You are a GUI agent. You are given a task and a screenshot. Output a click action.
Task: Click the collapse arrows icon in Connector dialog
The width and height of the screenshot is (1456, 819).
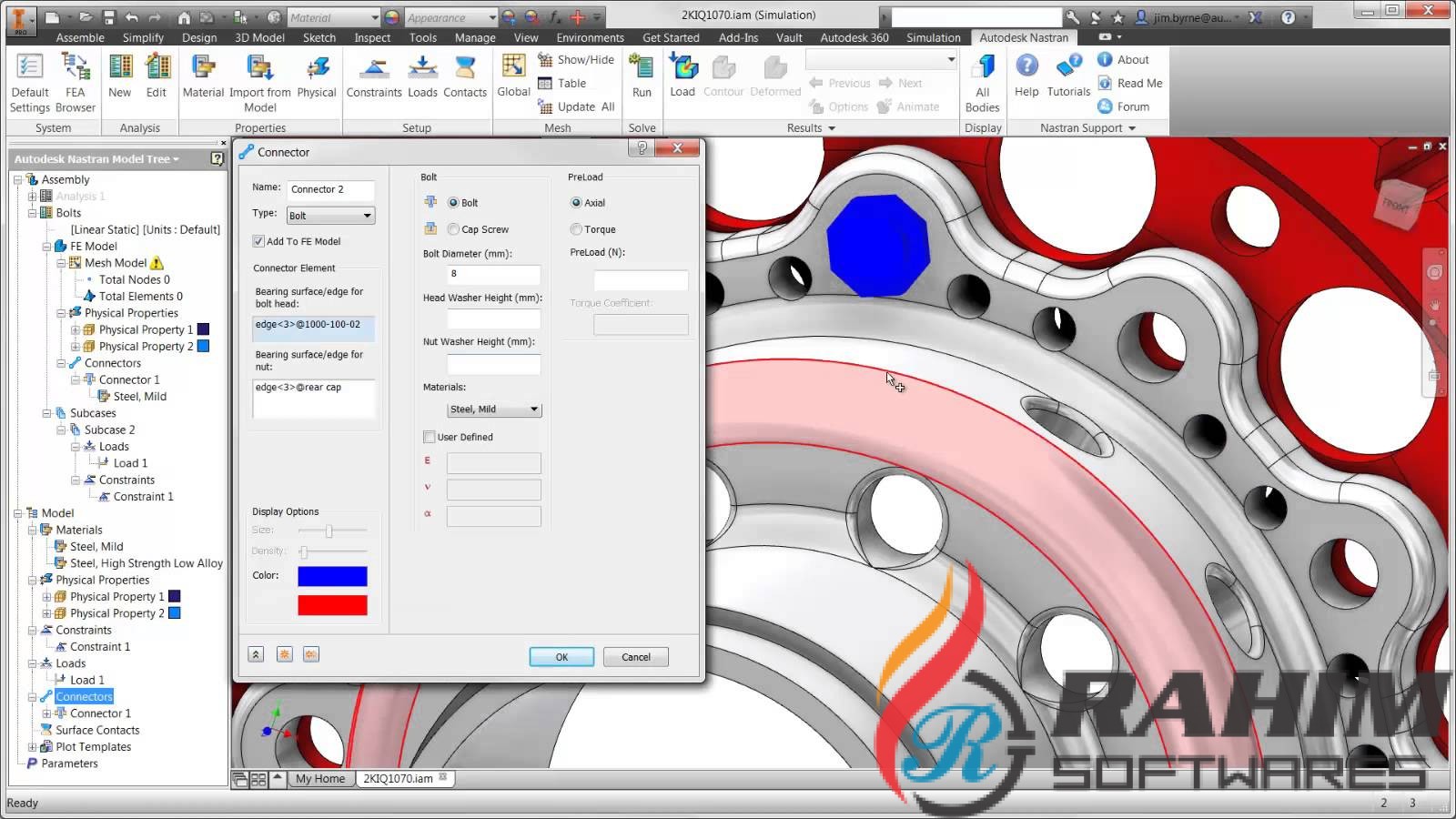[256, 654]
